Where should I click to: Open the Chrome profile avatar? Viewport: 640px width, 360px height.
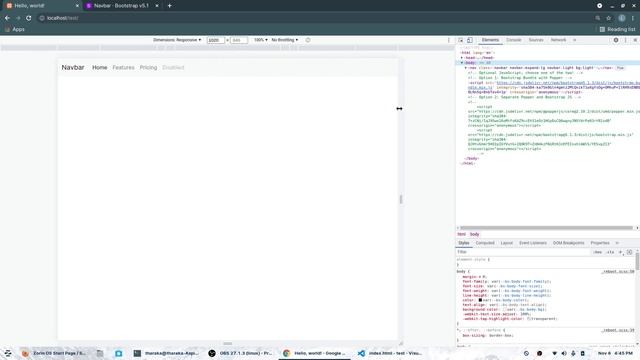pyautogui.click(x=622, y=18)
